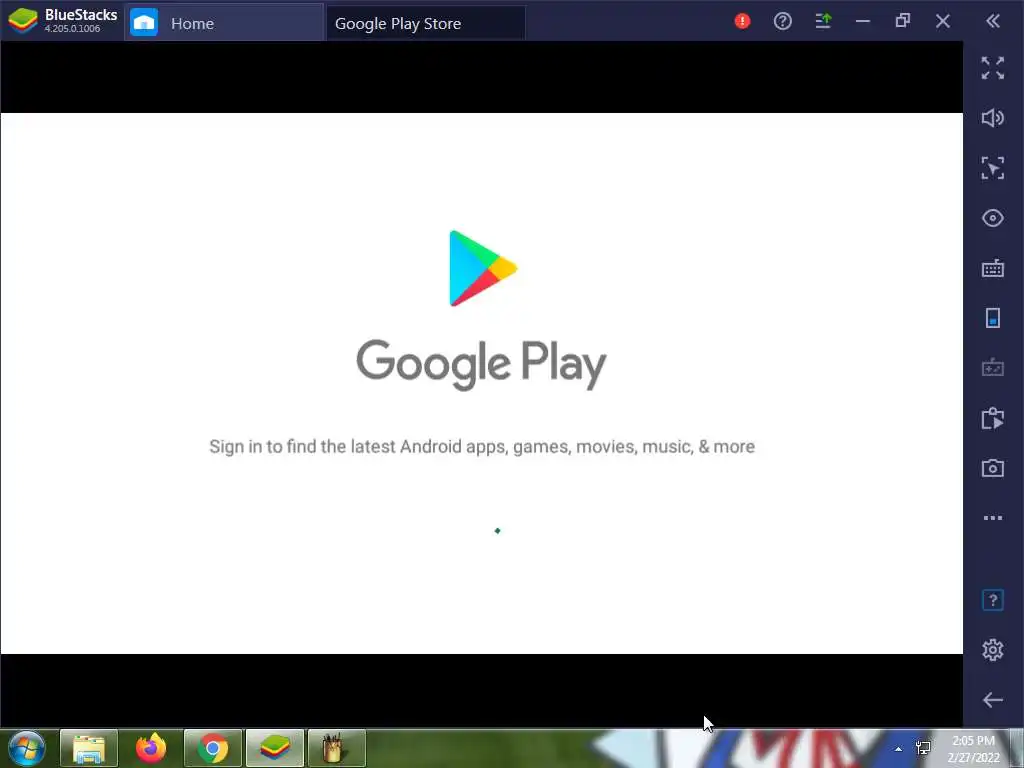Toggle the eye overlay visibility icon
The width and height of the screenshot is (1024, 768).
[x=993, y=218]
